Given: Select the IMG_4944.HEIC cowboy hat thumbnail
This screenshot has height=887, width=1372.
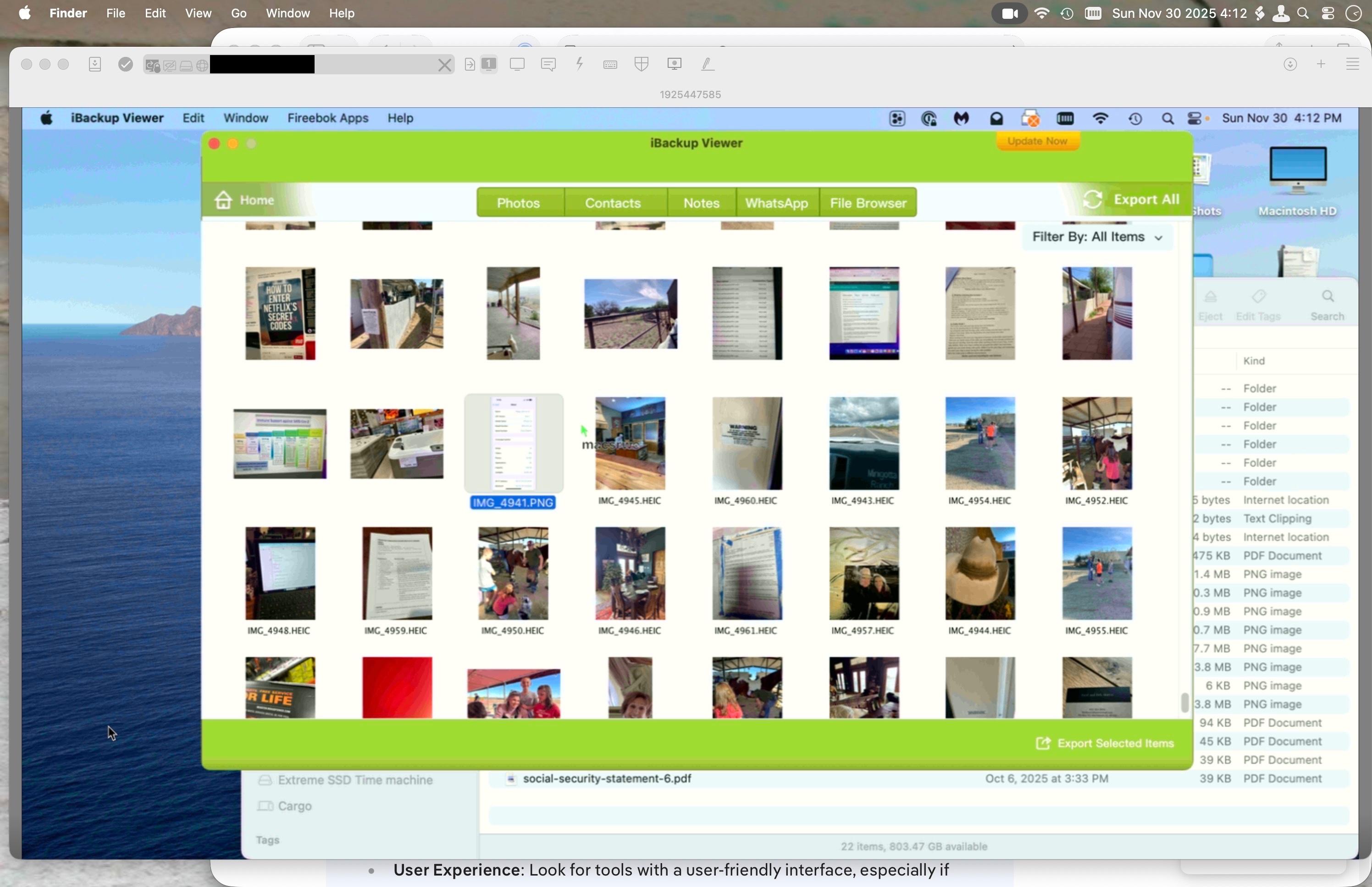Looking at the screenshot, I should [980, 573].
